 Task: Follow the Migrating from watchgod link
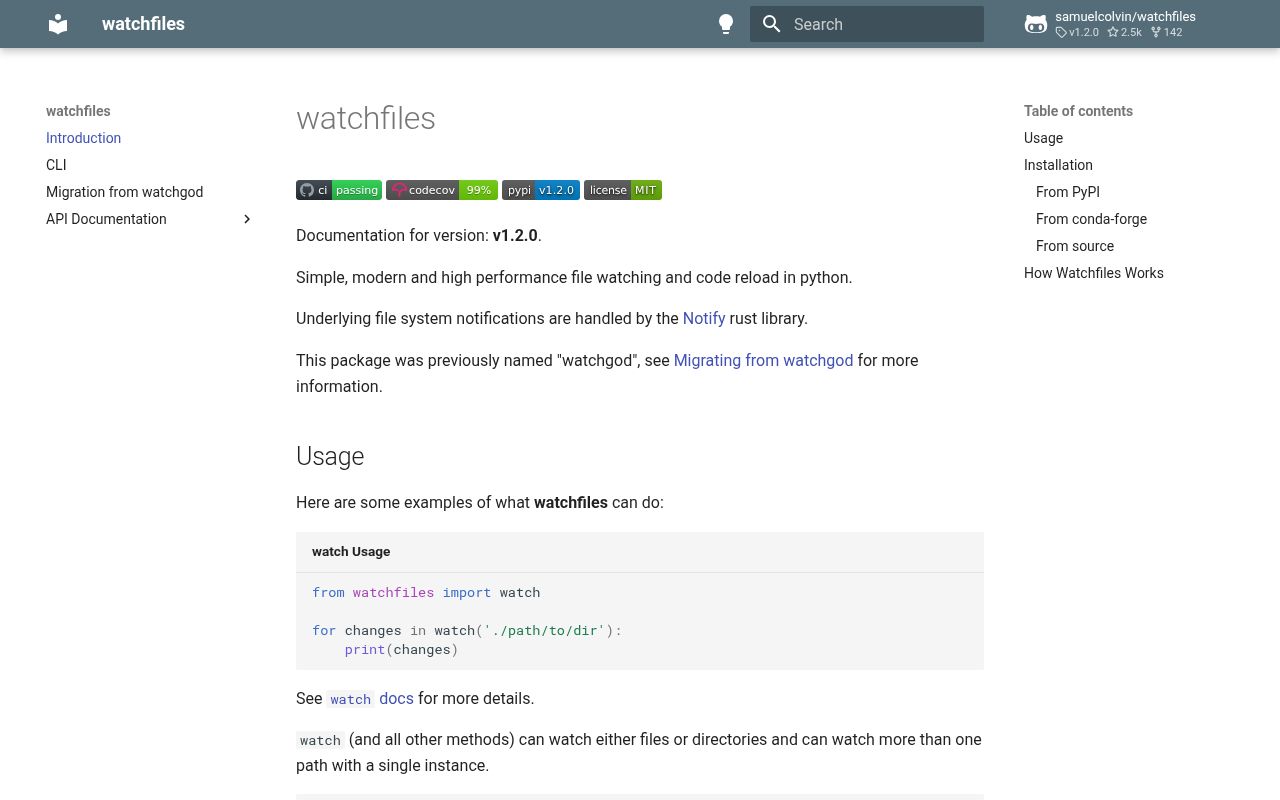click(x=763, y=360)
